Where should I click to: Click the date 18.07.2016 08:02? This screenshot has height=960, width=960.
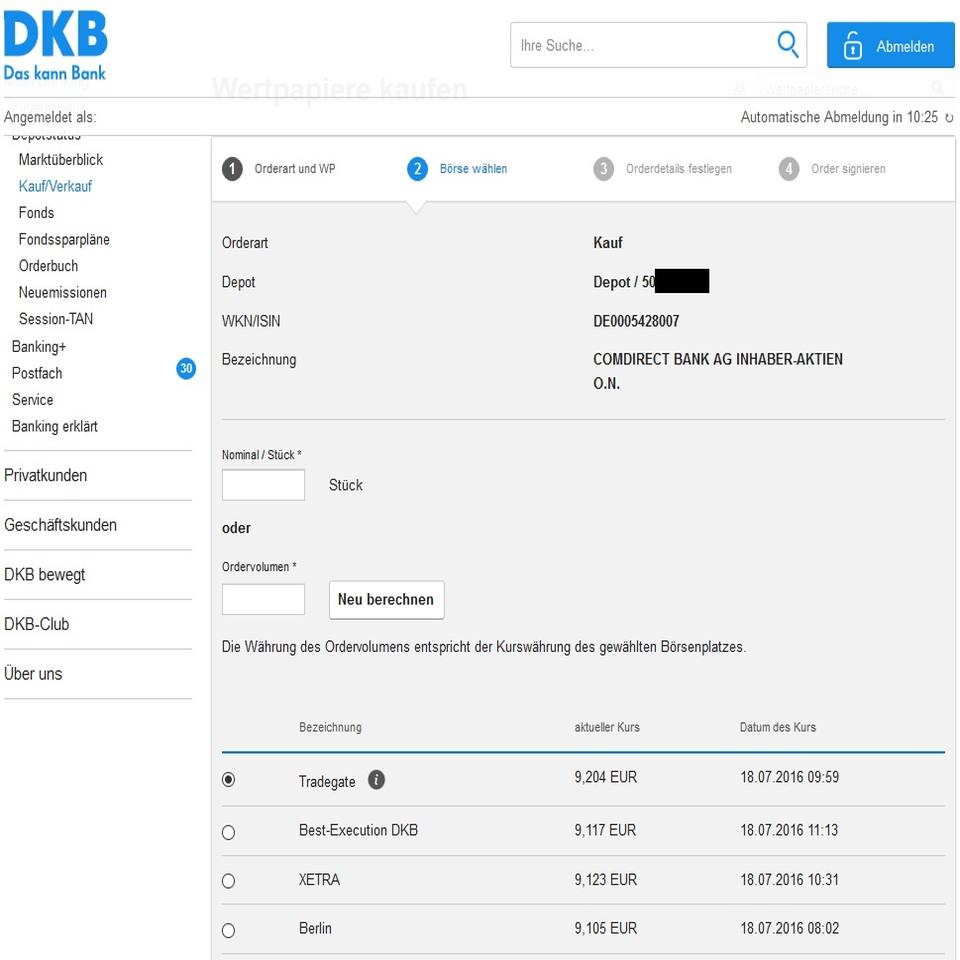(x=789, y=929)
